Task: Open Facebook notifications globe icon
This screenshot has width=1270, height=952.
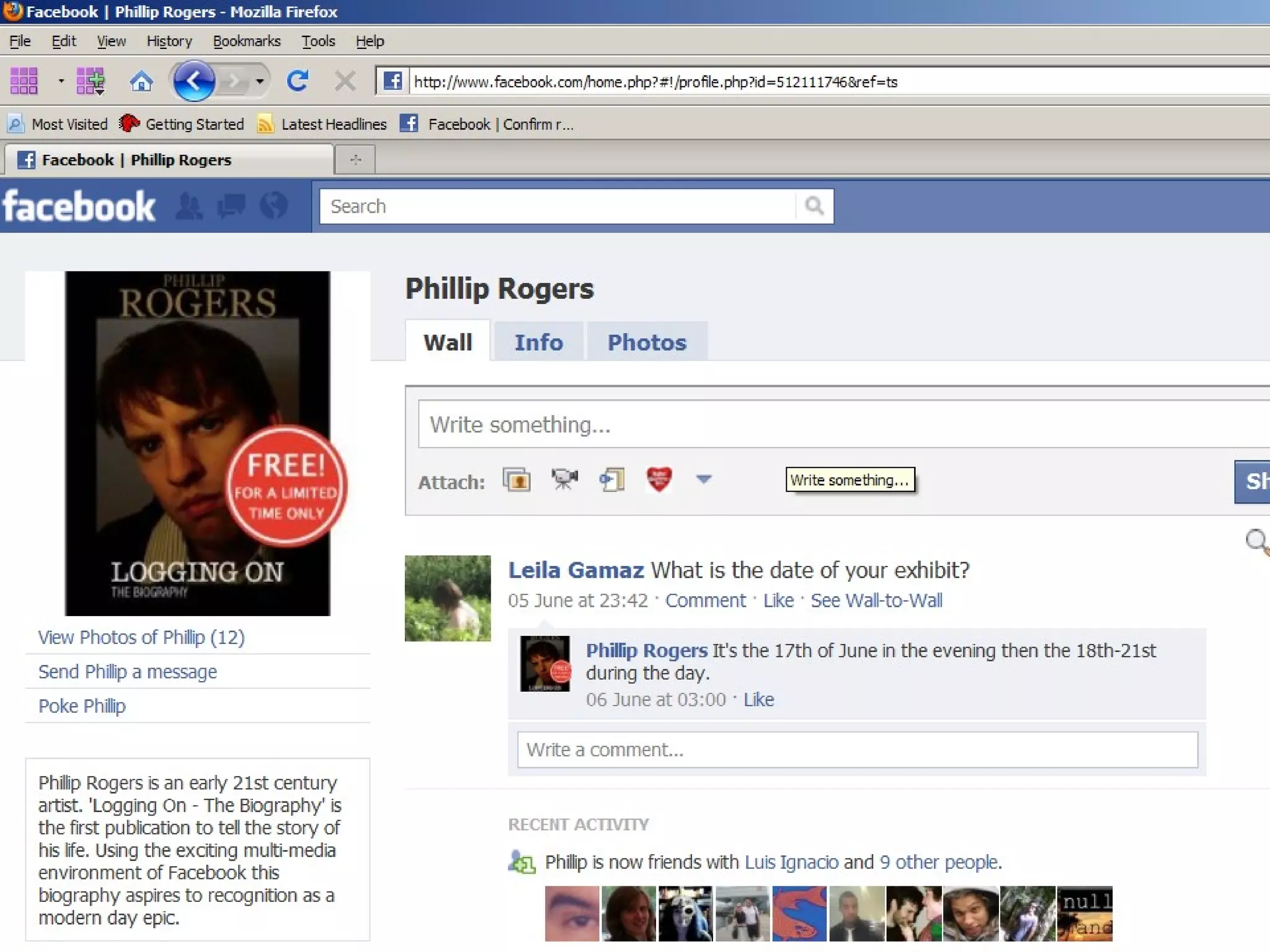Action: [x=273, y=206]
